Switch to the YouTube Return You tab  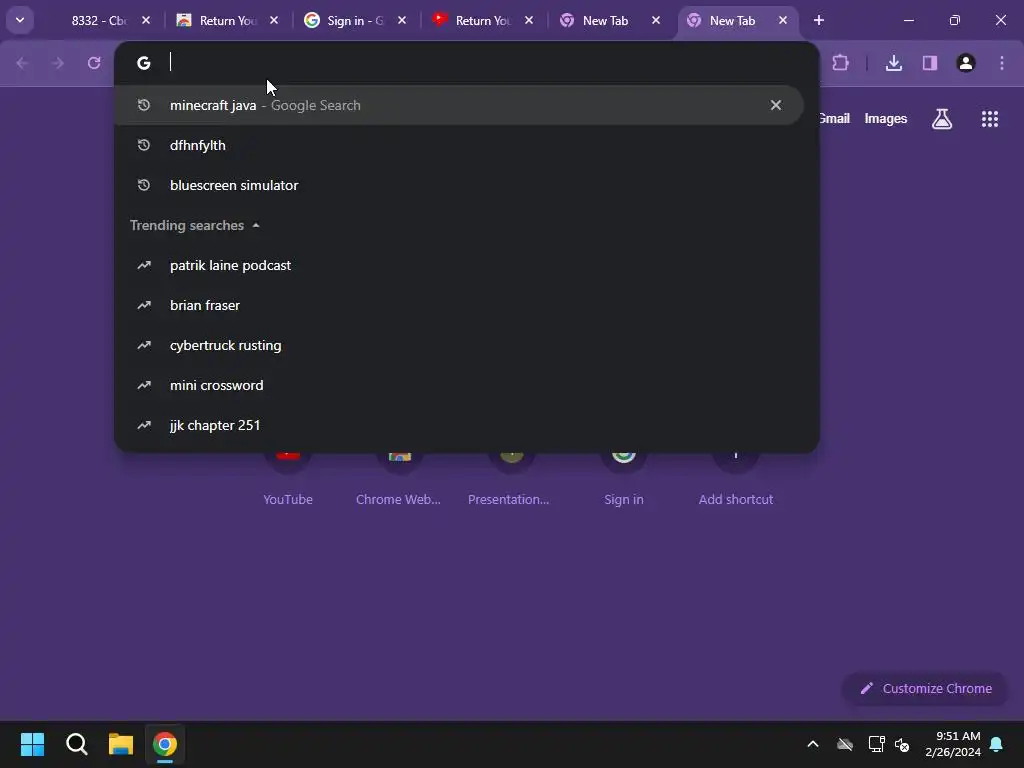click(481, 20)
